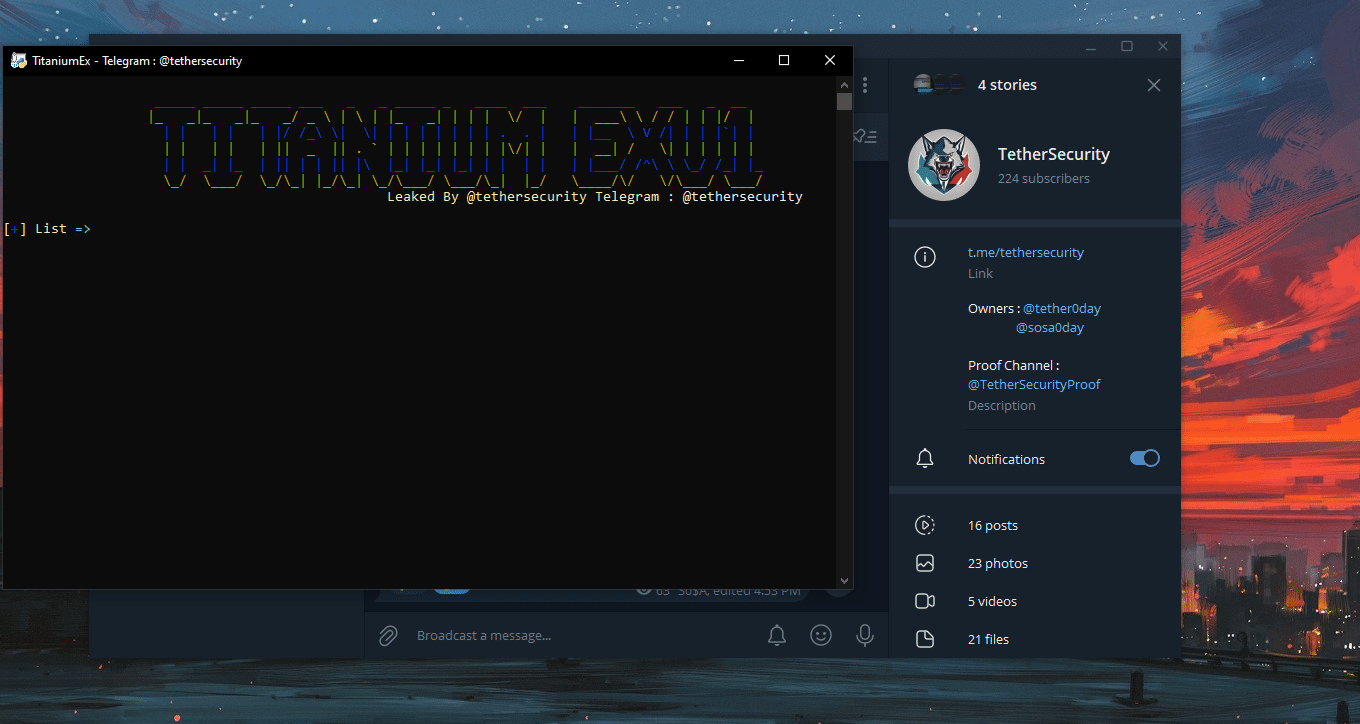
Task: Click the info circle icon beside link
Action: click(925, 258)
